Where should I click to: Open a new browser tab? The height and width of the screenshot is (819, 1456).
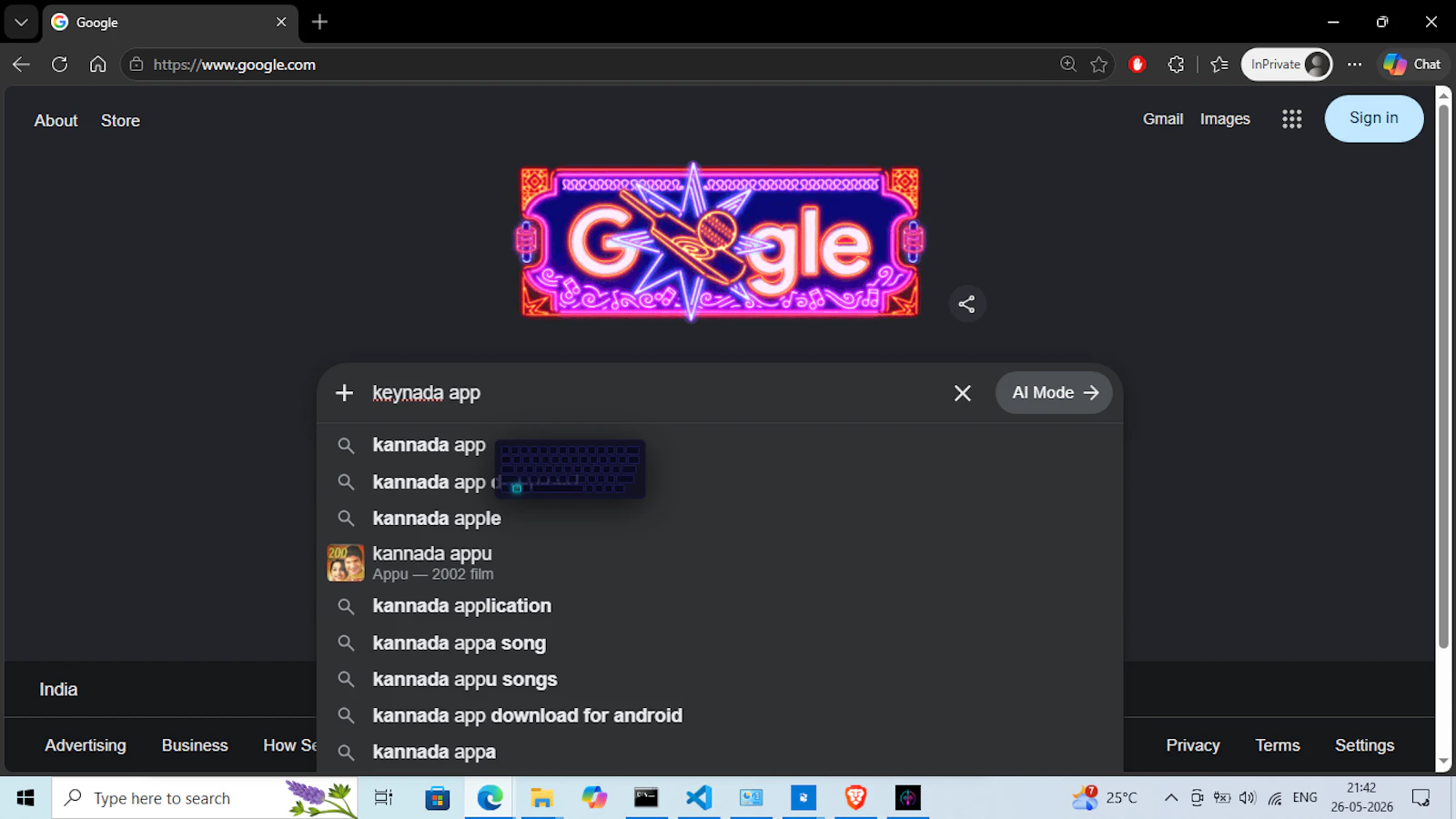click(319, 22)
